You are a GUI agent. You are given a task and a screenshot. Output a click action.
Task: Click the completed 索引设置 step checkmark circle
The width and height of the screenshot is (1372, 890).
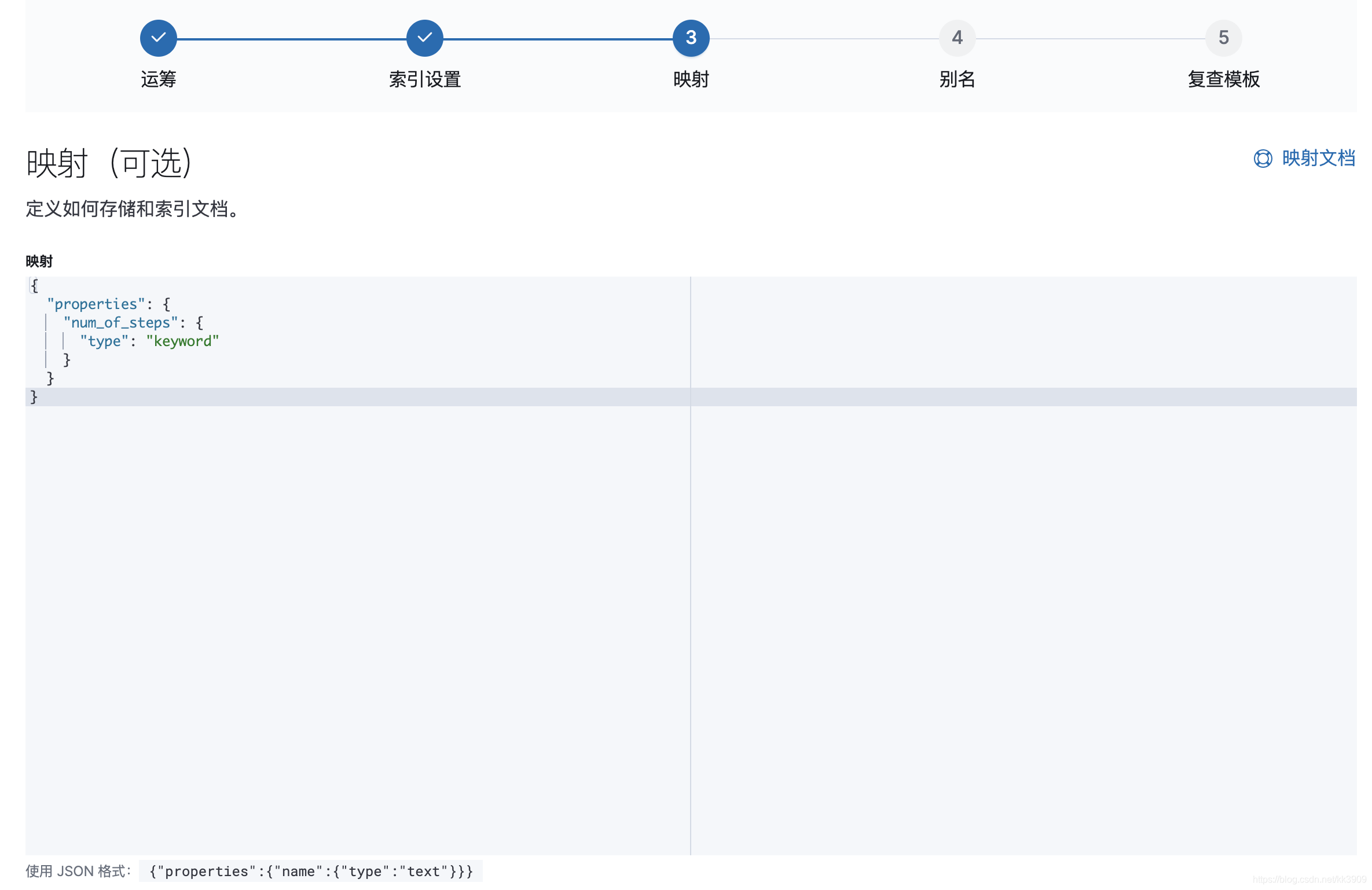[x=424, y=38]
